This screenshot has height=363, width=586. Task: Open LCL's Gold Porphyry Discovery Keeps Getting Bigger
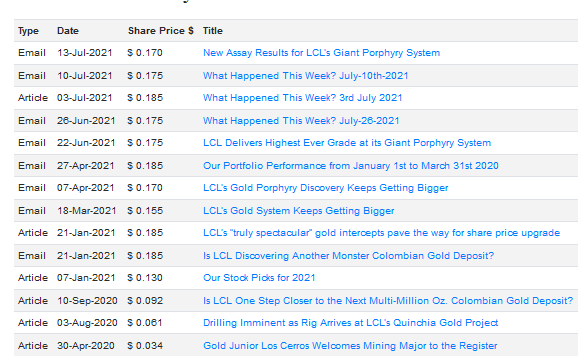pos(326,188)
